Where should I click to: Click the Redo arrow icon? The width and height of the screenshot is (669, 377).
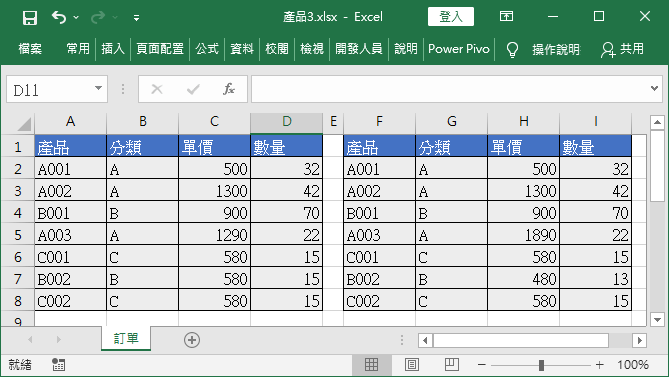[x=98, y=17]
